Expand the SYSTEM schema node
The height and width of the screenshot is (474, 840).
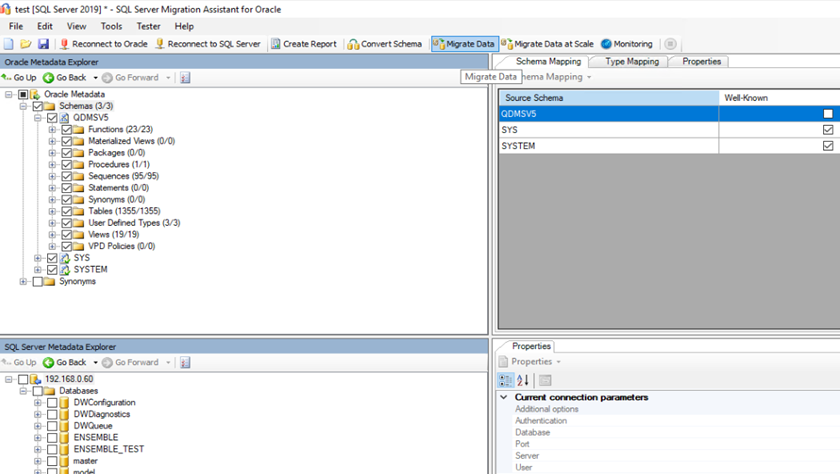(38, 270)
